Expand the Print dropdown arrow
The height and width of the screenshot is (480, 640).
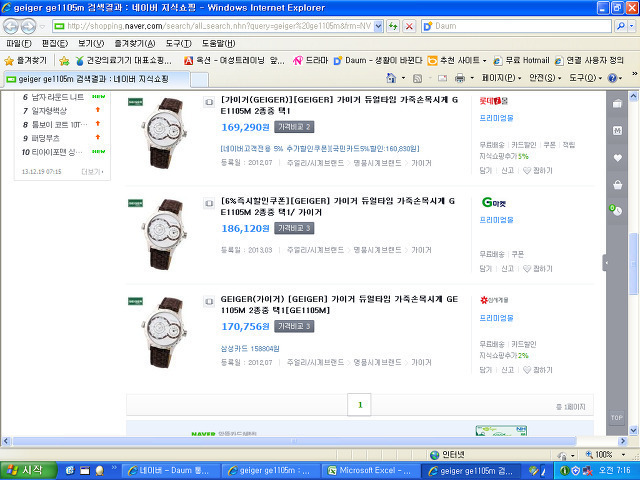coord(472,78)
